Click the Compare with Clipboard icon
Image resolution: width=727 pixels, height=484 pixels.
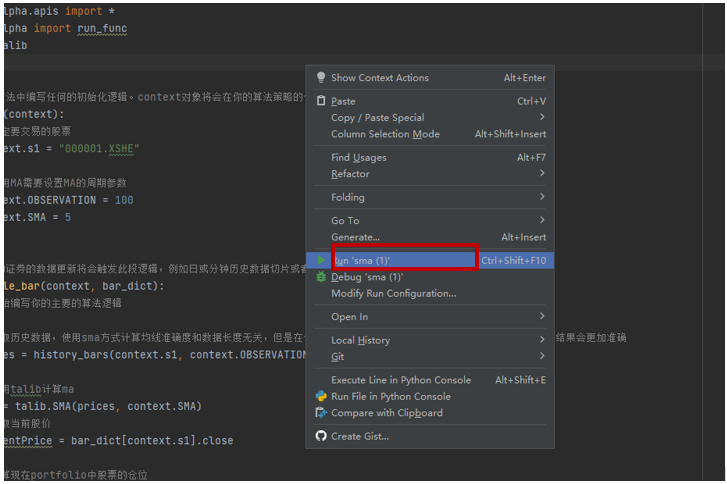click(321, 413)
